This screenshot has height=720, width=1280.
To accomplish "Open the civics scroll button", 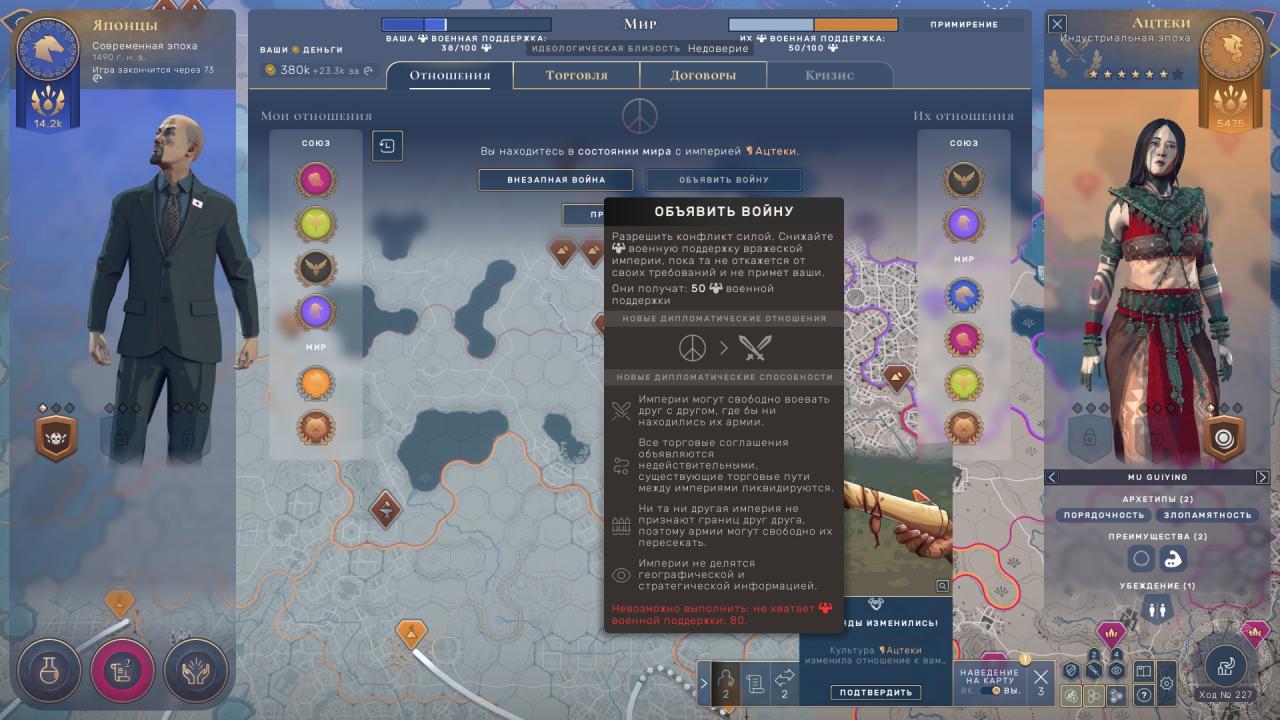I will 121,669.
